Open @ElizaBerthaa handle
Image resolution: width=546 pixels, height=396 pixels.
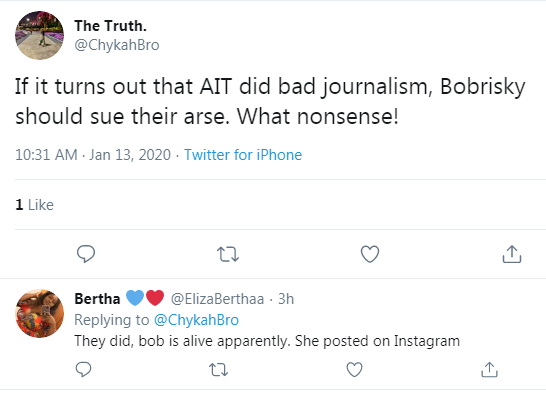(x=217, y=299)
